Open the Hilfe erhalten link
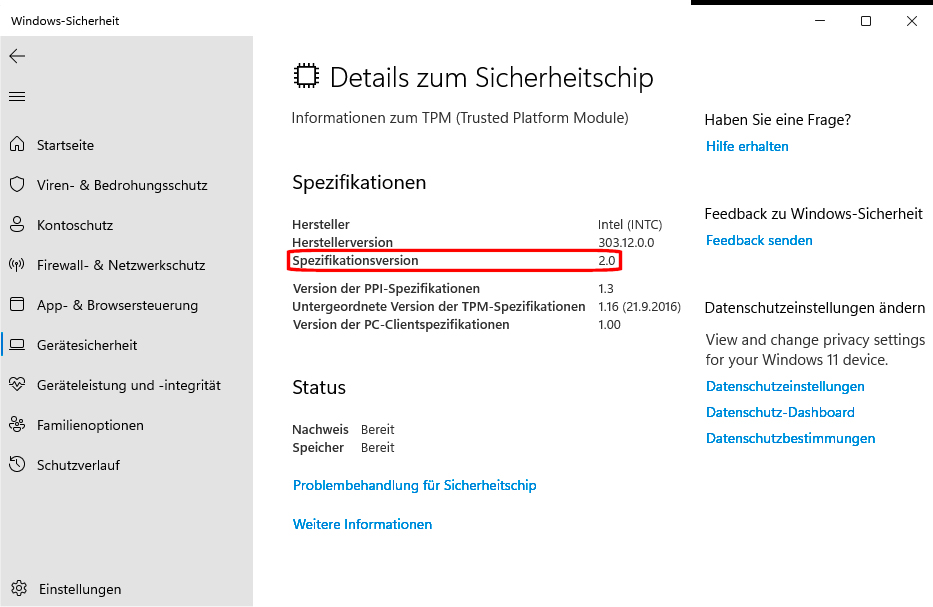Viewport: 933px width, 607px height. click(x=747, y=146)
